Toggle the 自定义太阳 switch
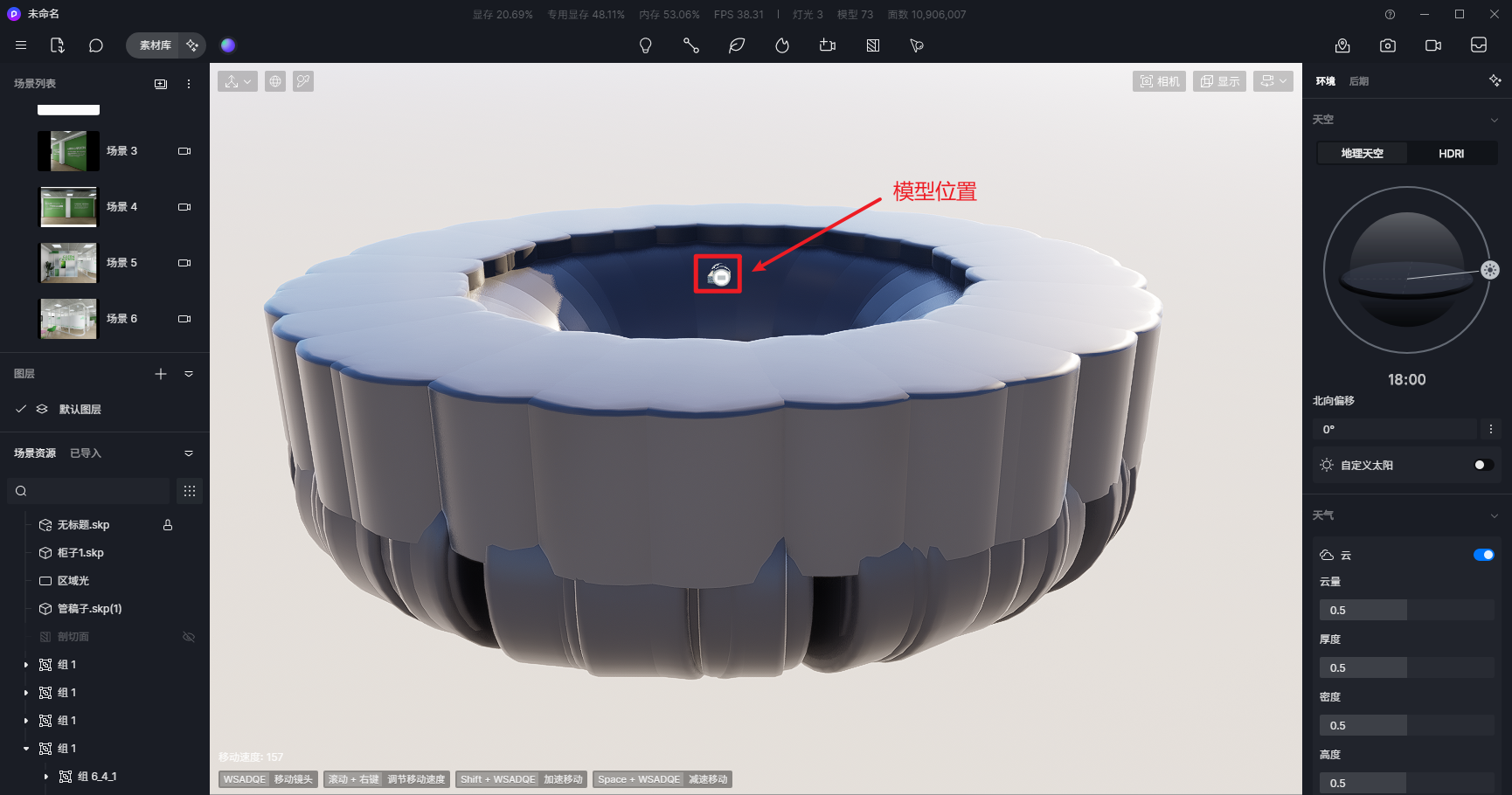Viewport: 1512px width, 795px height. click(x=1483, y=465)
